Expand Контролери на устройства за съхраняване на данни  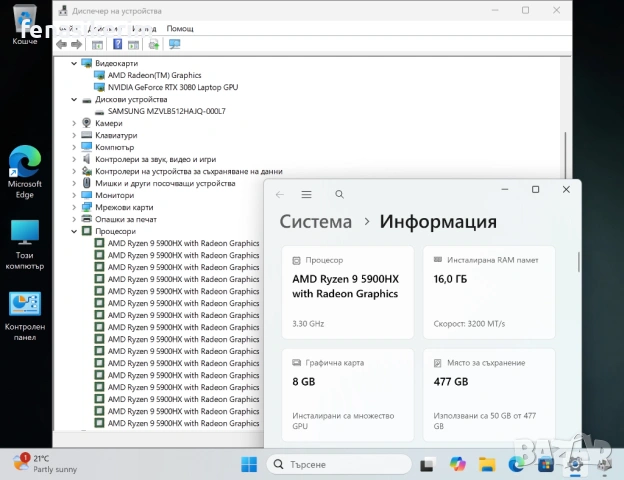coord(74,172)
